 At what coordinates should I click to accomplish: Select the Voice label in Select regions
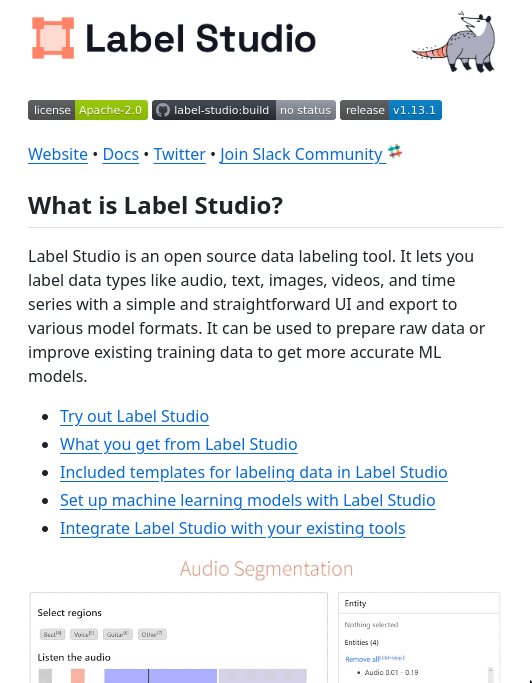click(x=84, y=634)
